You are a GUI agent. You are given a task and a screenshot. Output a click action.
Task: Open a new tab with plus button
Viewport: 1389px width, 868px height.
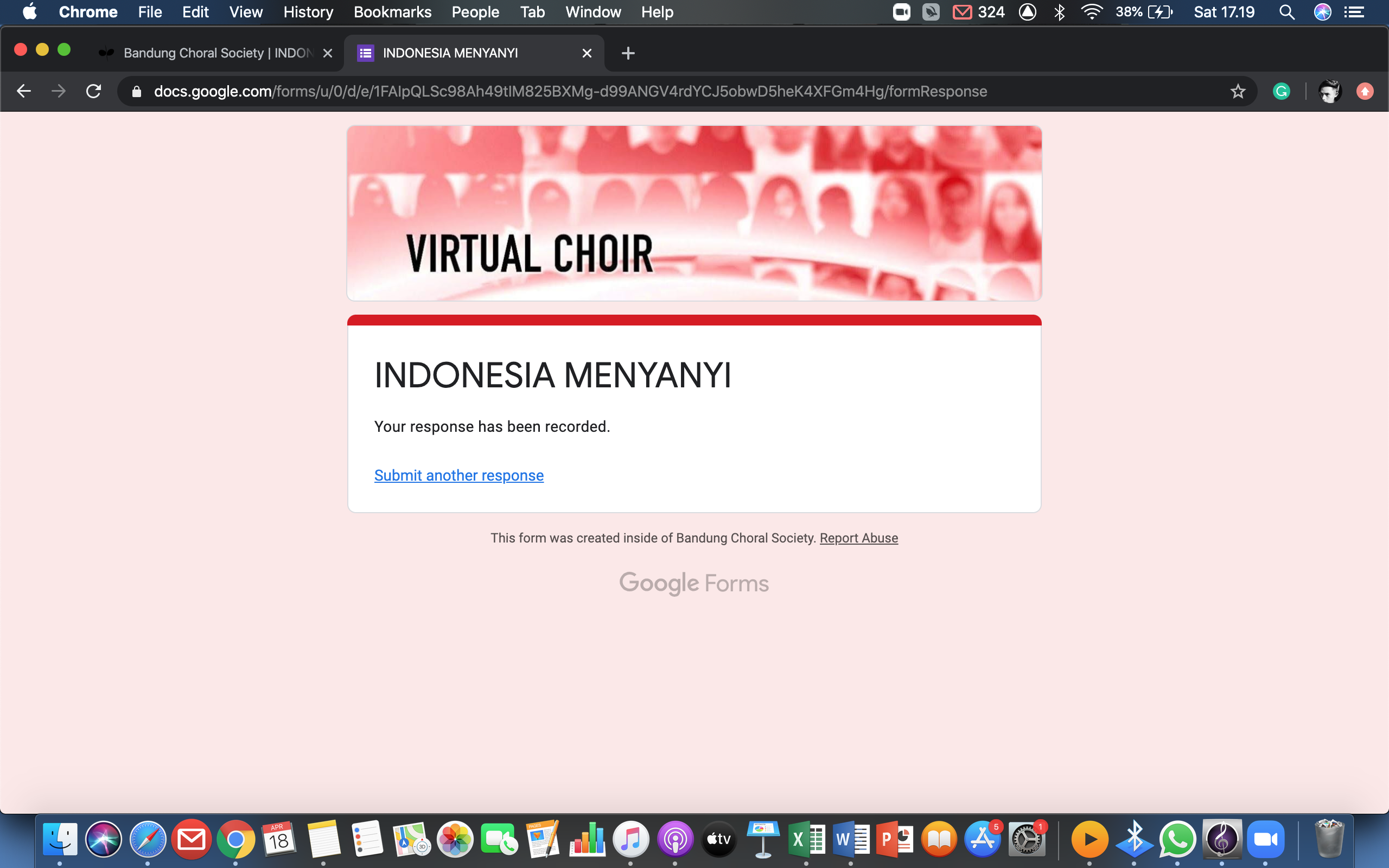(628, 53)
